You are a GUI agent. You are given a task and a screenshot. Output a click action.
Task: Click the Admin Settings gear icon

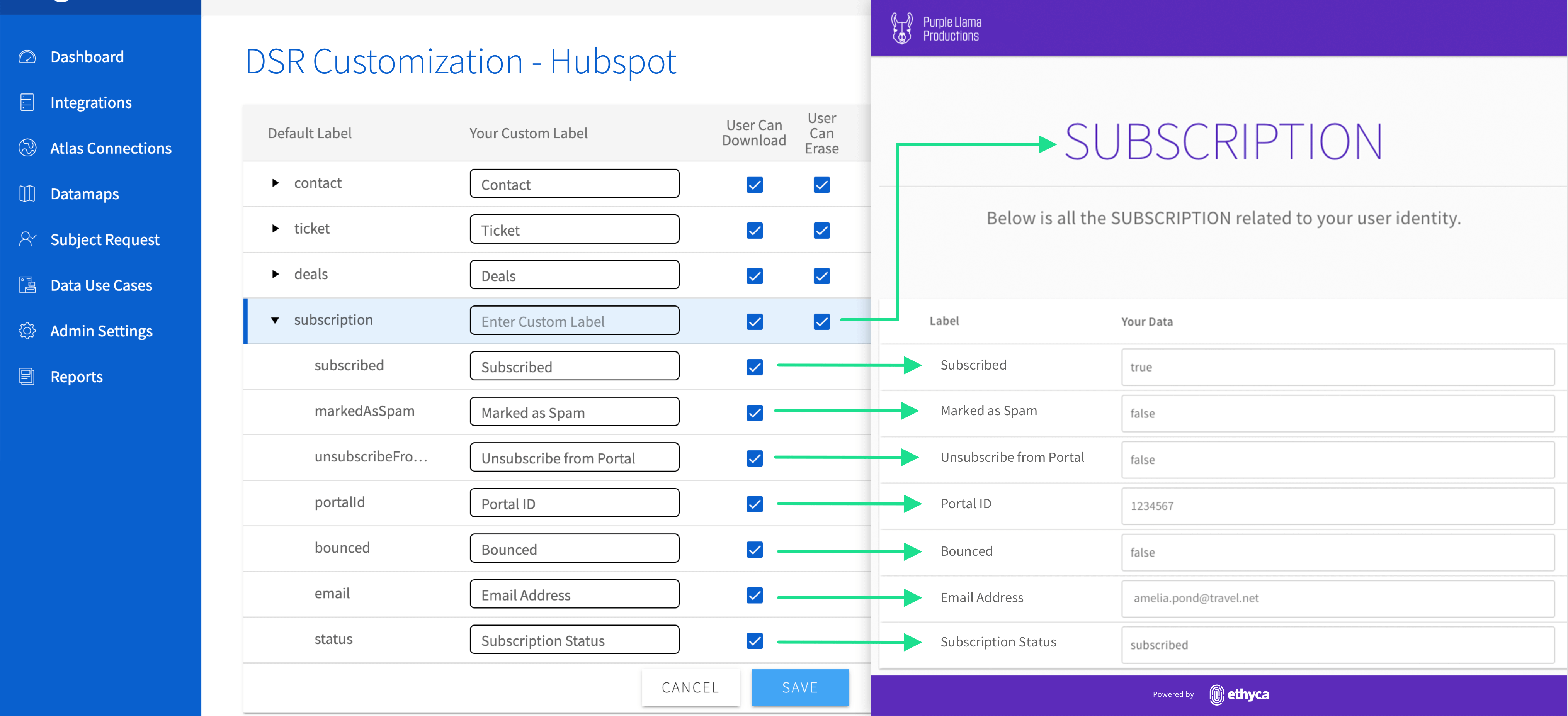pyautogui.click(x=27, y=331)
